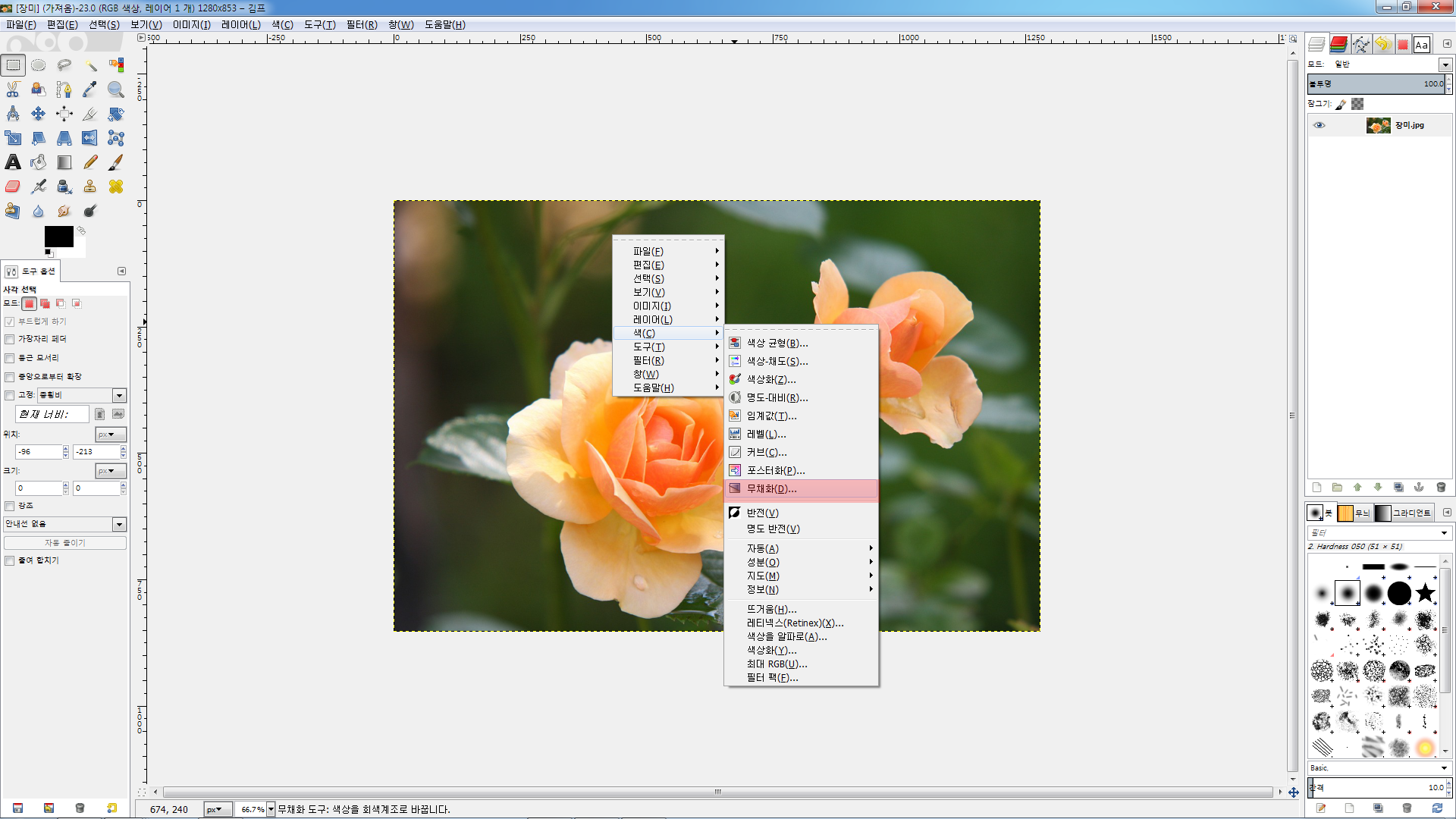
Task: Toggle 가장자리 페더 checkbox
Action: [x=10, y=339]
